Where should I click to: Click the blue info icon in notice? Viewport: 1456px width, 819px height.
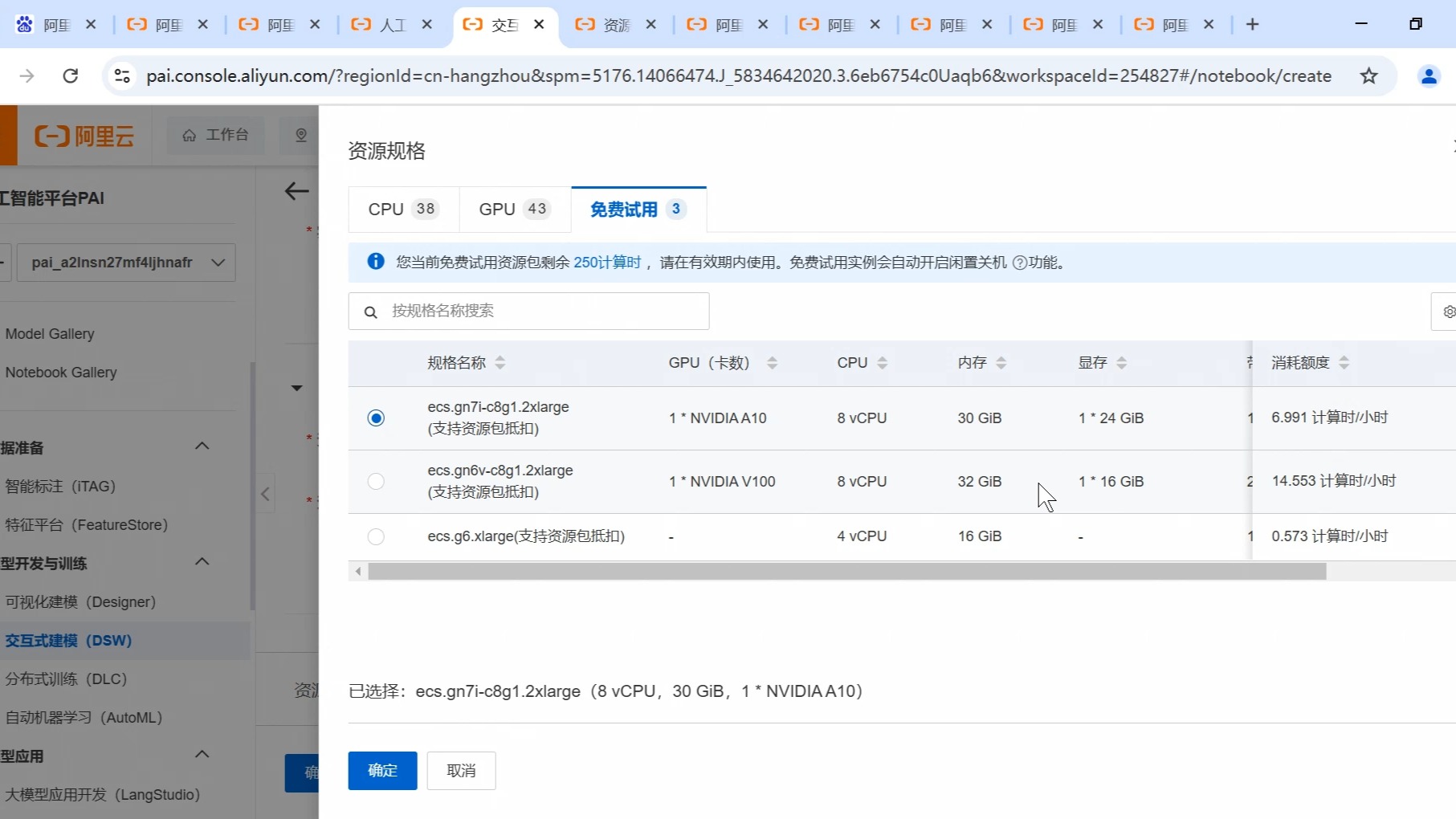pos(375,262)
